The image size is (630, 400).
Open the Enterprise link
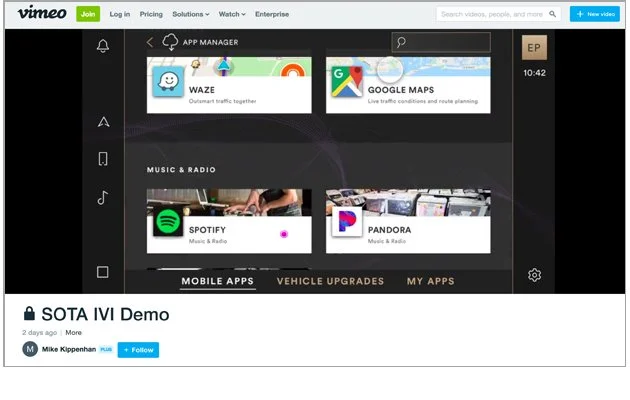[272, 14]
